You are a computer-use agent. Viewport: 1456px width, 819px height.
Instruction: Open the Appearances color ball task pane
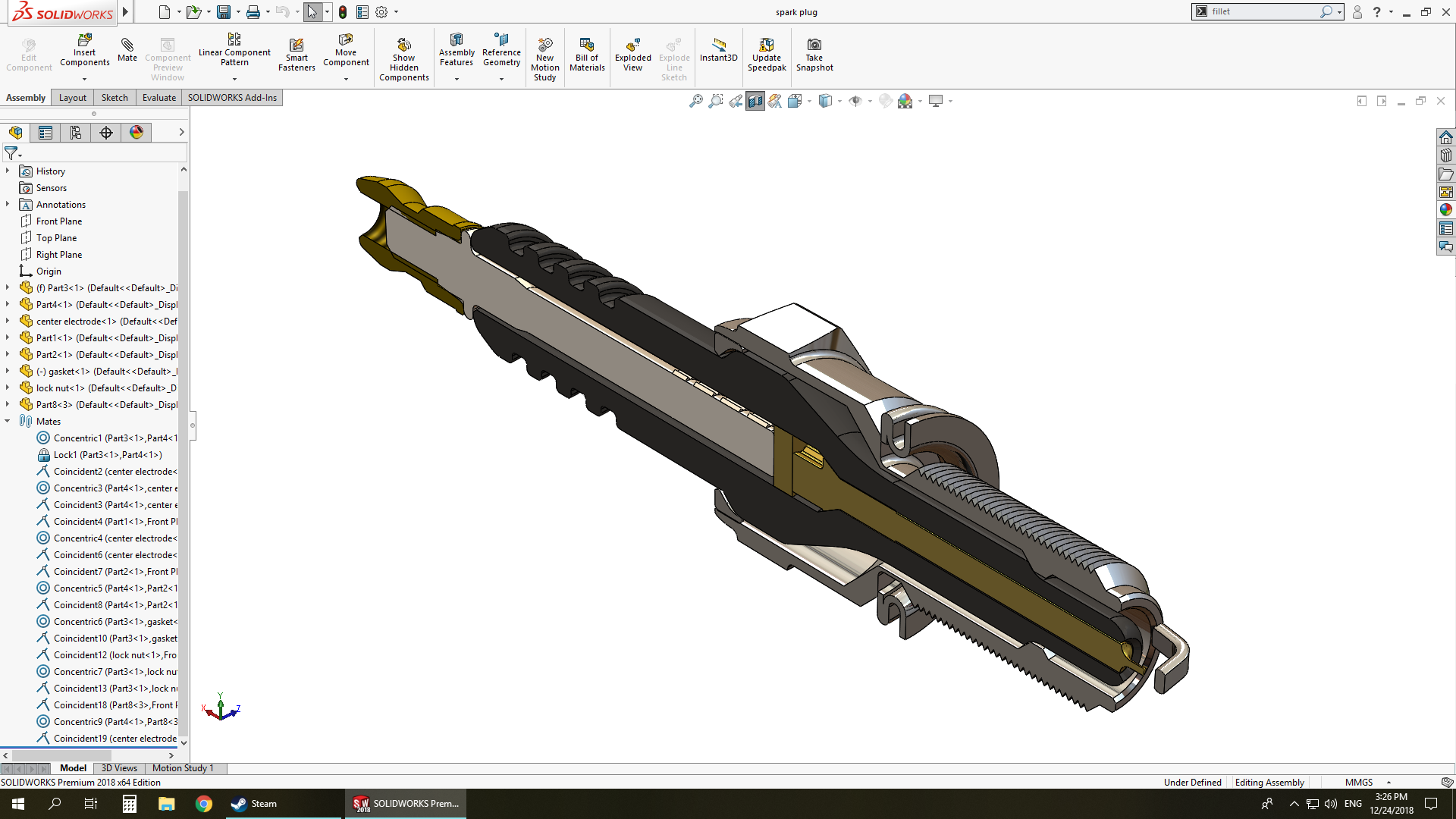(x=1446, y=210)
